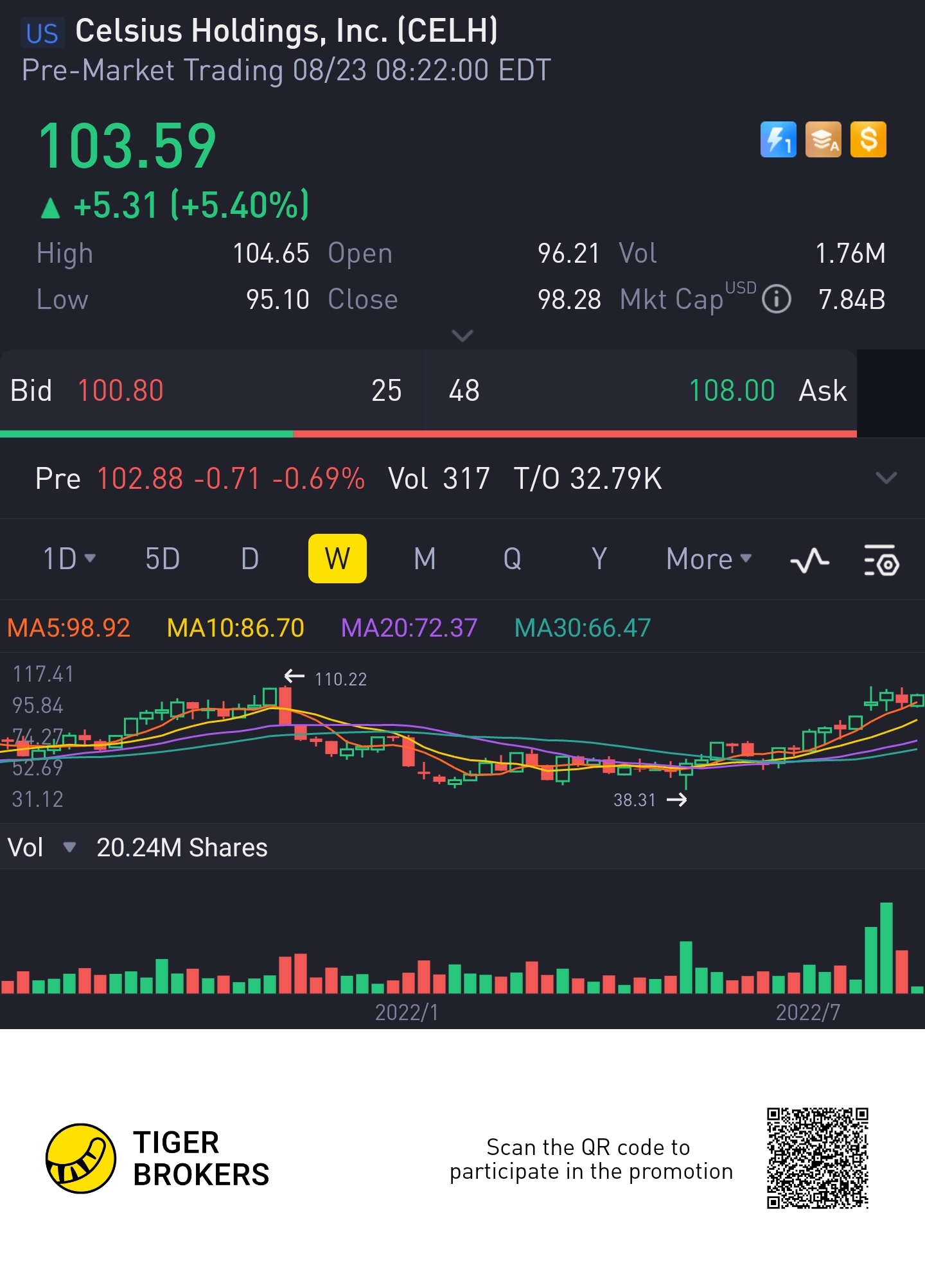Tap the MA5:98.92 indicator label
This screenshot has width=925, height=1288.
(69, 628)
